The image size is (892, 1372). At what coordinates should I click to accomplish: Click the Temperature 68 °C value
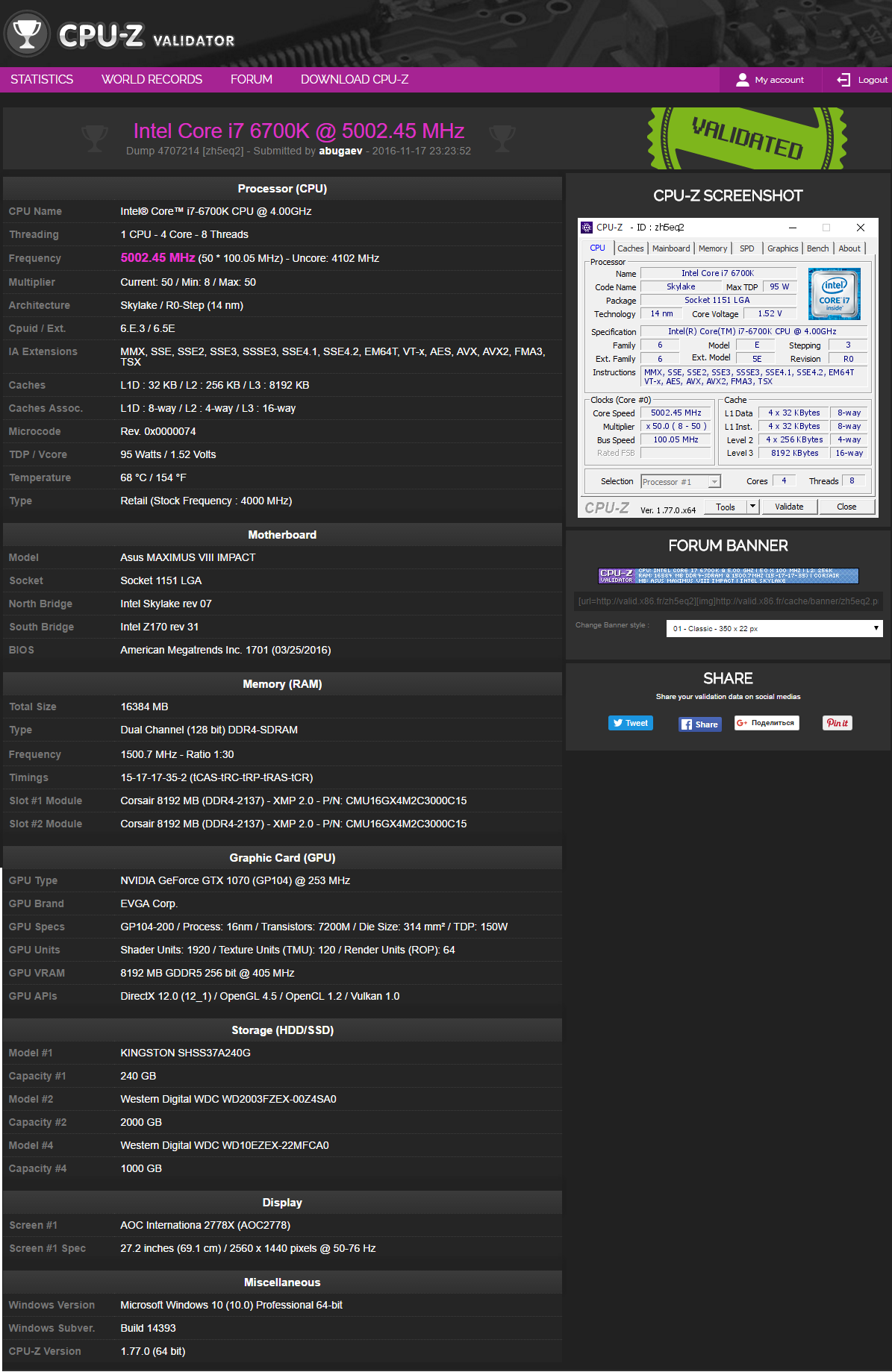[153, 477]
